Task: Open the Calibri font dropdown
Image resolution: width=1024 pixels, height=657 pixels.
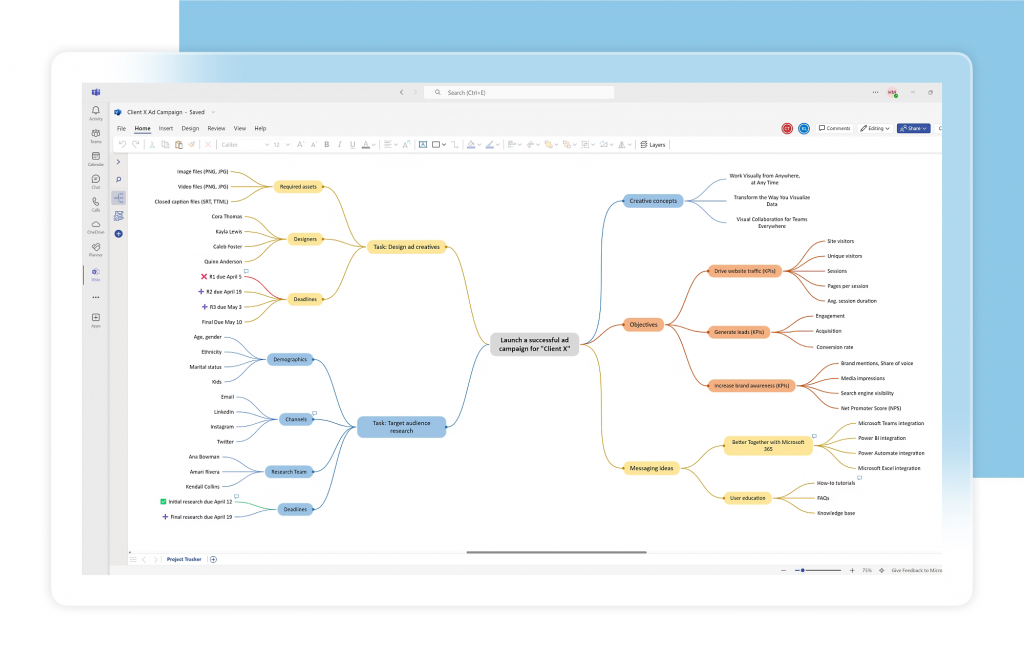Action: (244, 145)
